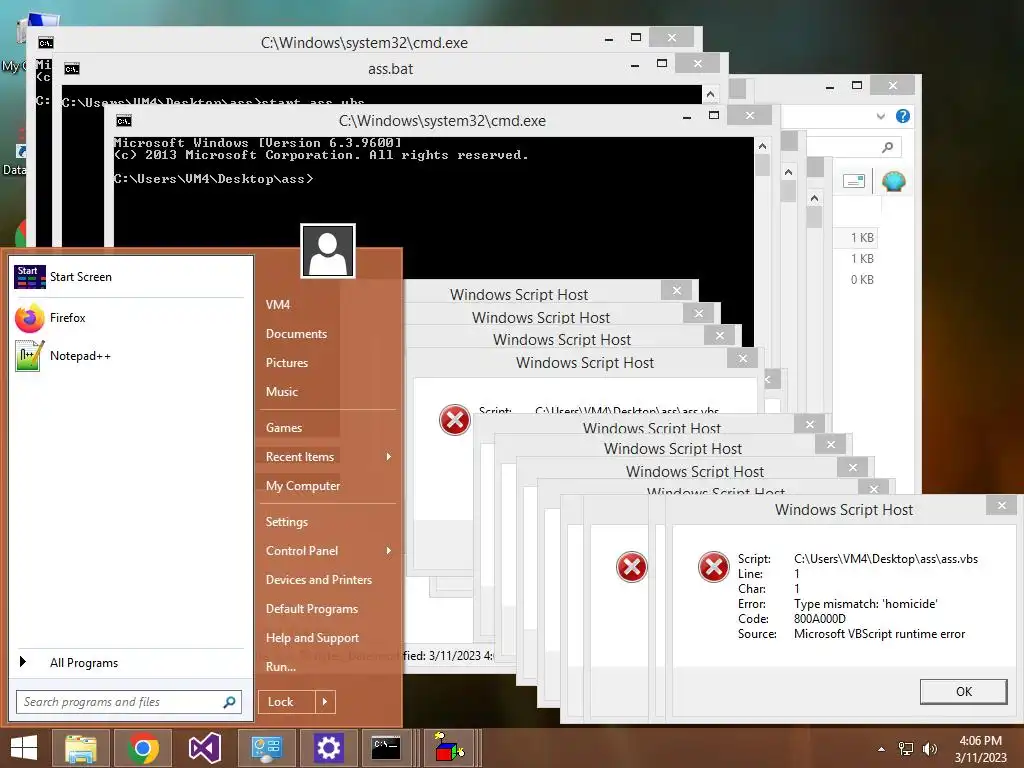Click OK in the Windows Script Host dialog

coord(963,692)
